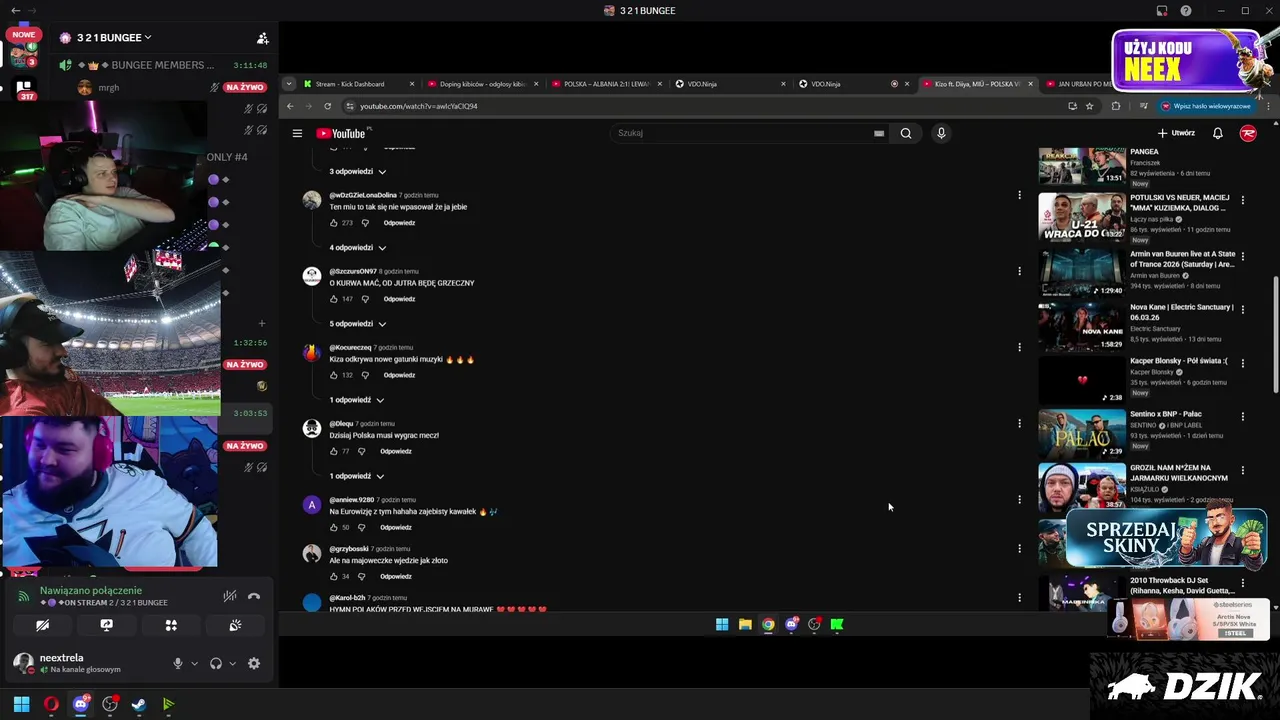Open the YouTube account avatar menu
The image size is (1280, 720).
(1248, 133)
